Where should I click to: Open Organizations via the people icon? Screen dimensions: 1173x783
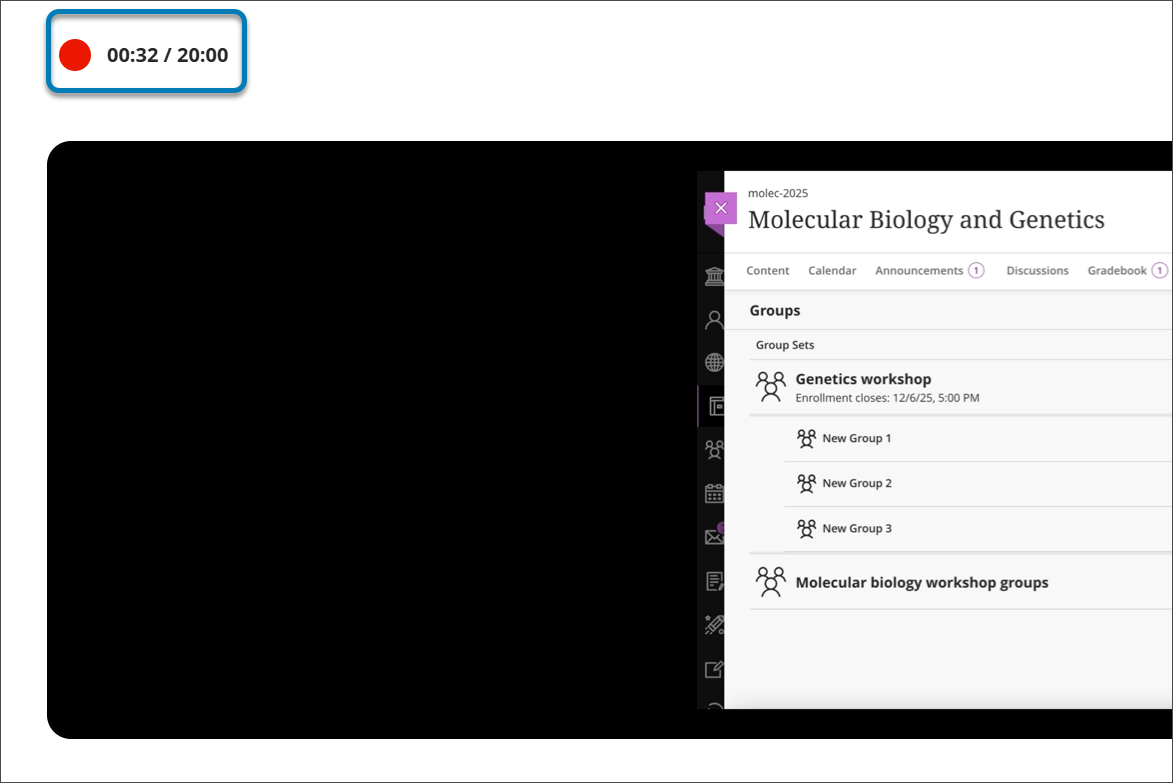[x=713, y=449]
